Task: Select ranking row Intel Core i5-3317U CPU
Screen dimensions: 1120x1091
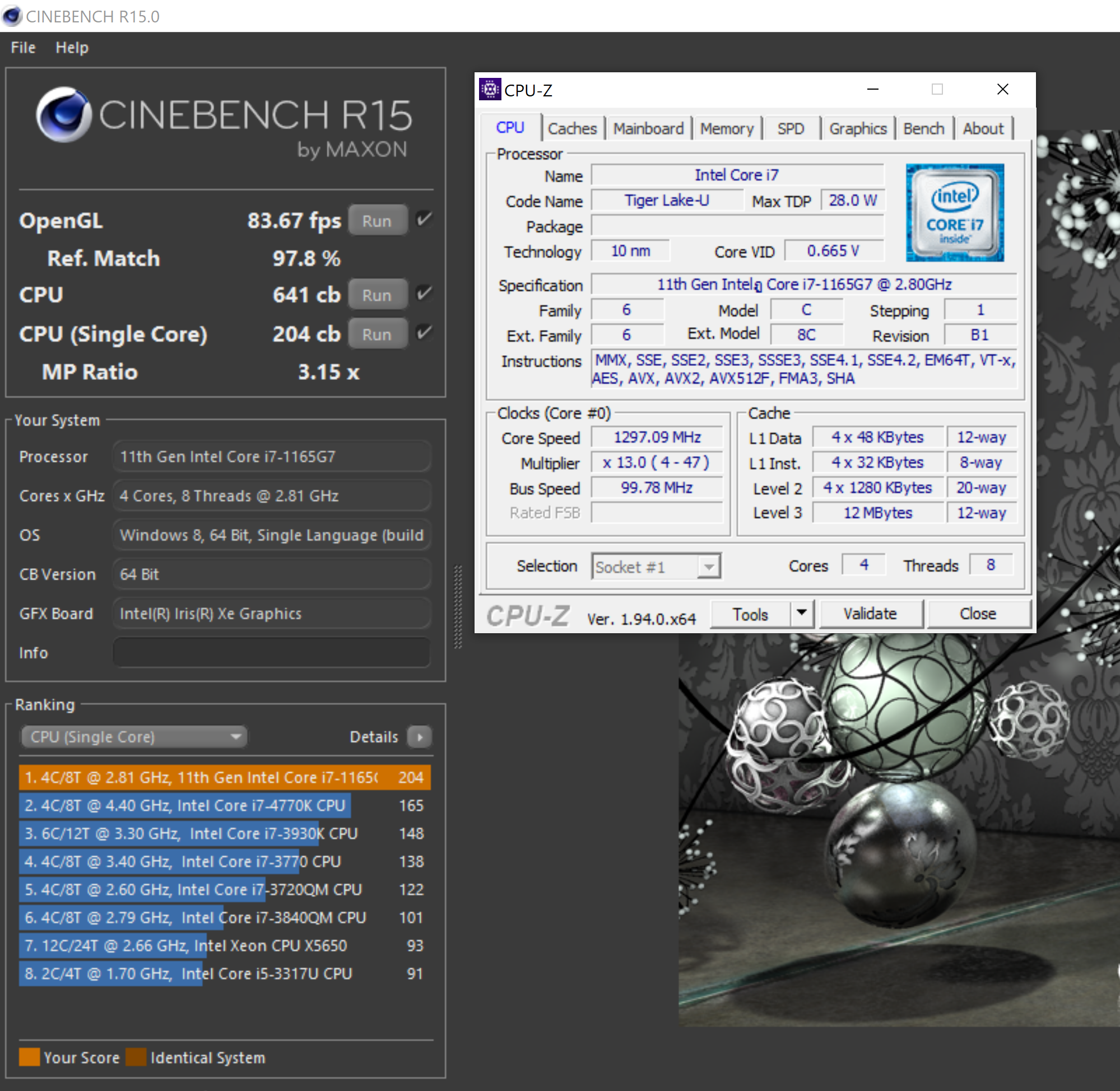Action: 225,974
